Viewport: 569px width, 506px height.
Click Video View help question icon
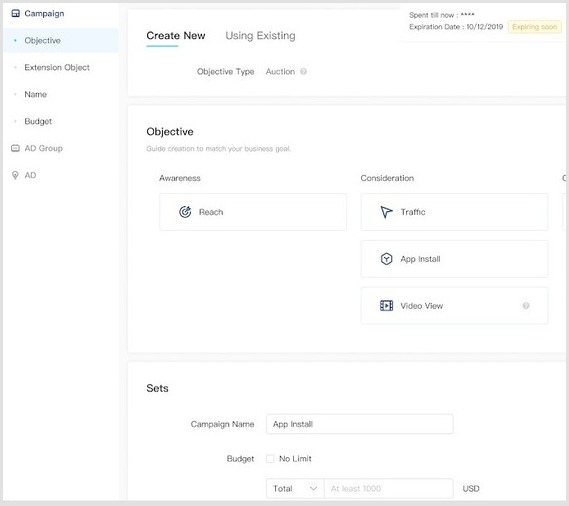coord(526,306)
